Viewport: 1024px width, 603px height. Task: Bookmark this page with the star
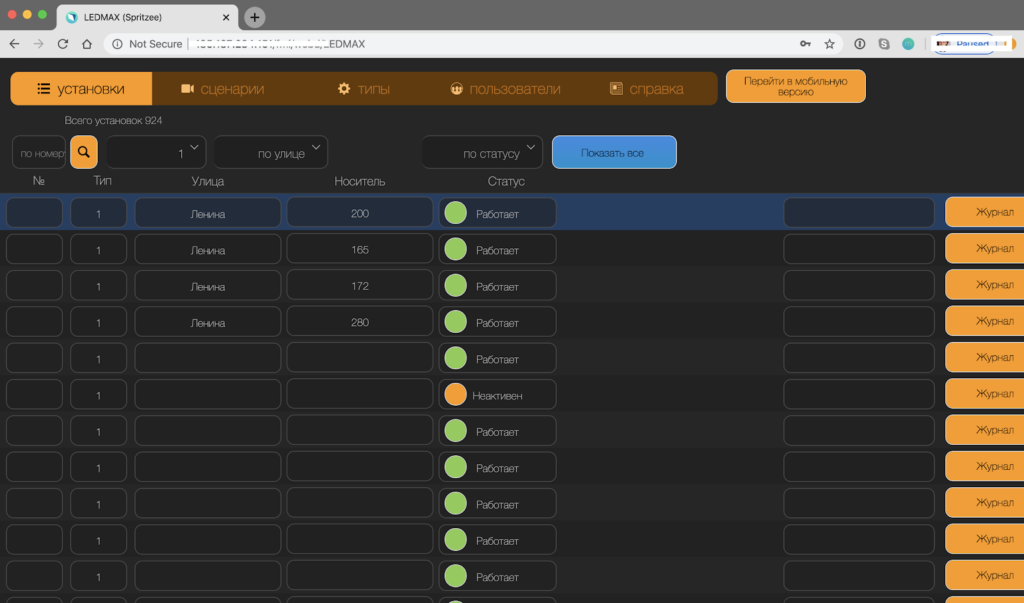pos(829,44)
